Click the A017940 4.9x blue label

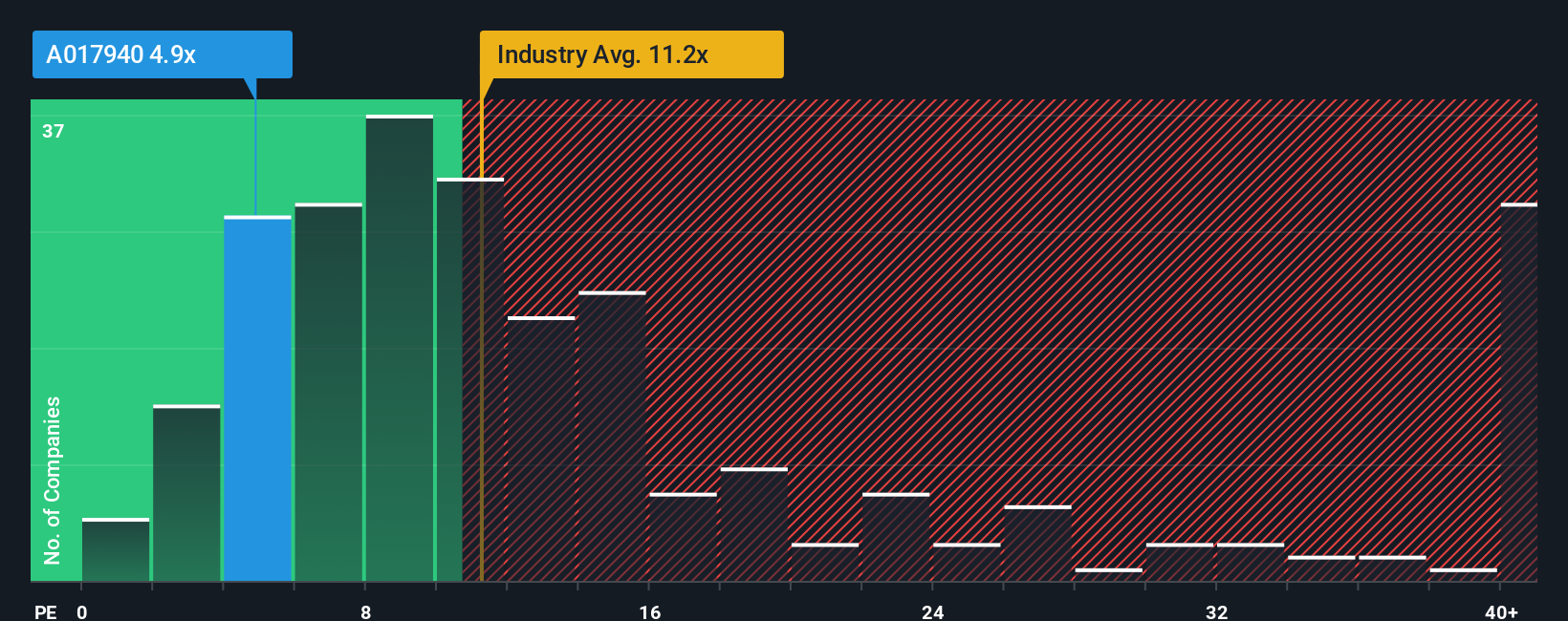point(163,54)
